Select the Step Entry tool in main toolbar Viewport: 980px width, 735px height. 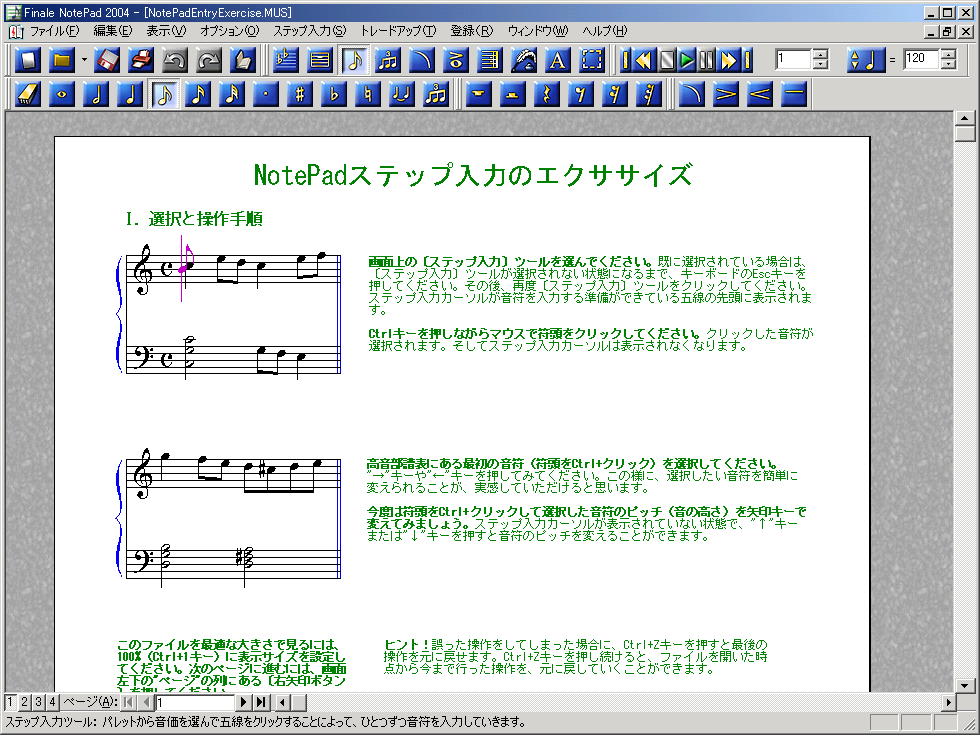point(354,60)
